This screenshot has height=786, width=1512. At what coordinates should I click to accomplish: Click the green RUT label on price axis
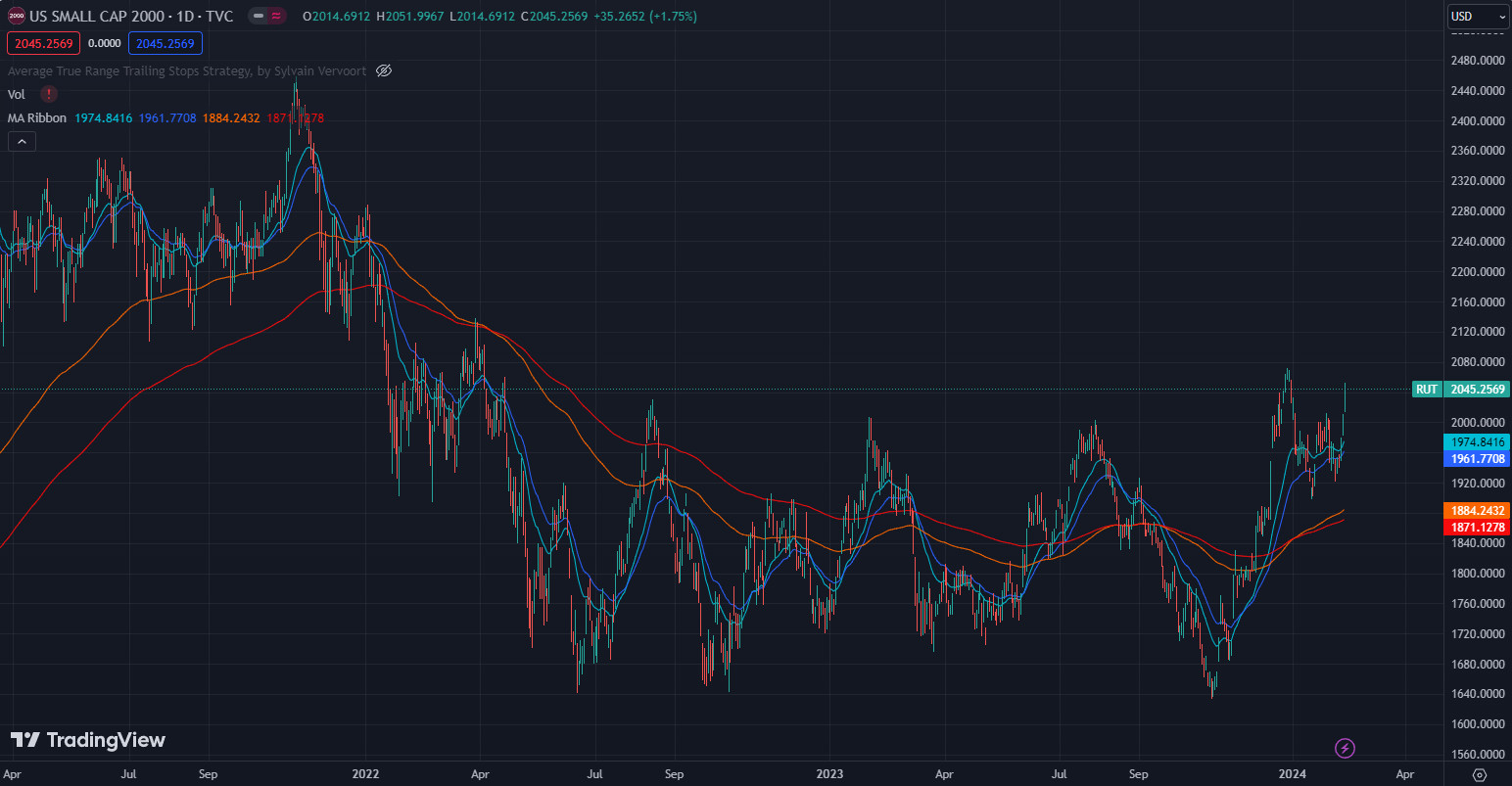pyautogui.click(x=1427, y=389)
